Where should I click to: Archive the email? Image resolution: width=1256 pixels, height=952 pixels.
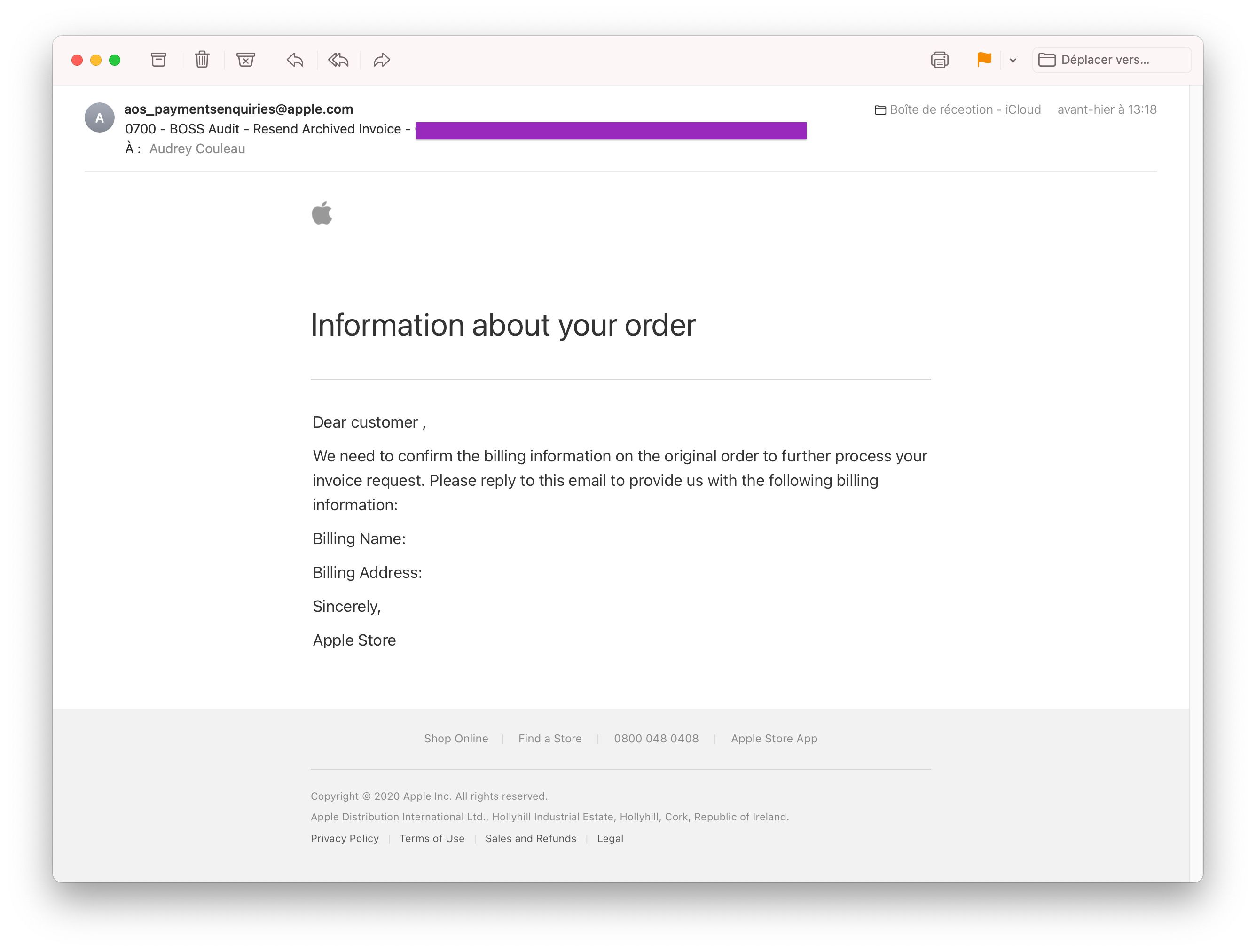coord(159,60)
